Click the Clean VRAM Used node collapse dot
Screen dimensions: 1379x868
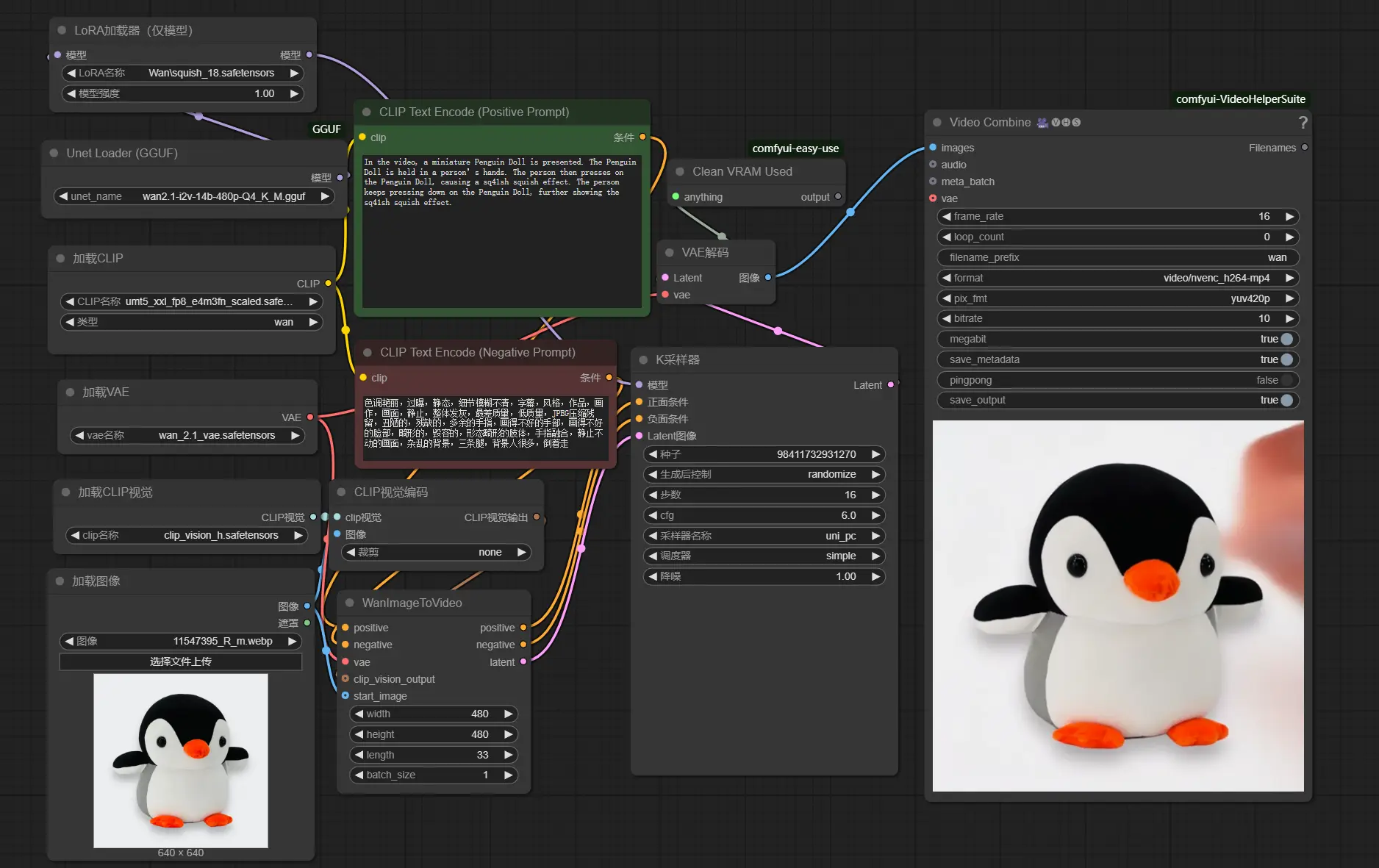(x=680, y=171)
